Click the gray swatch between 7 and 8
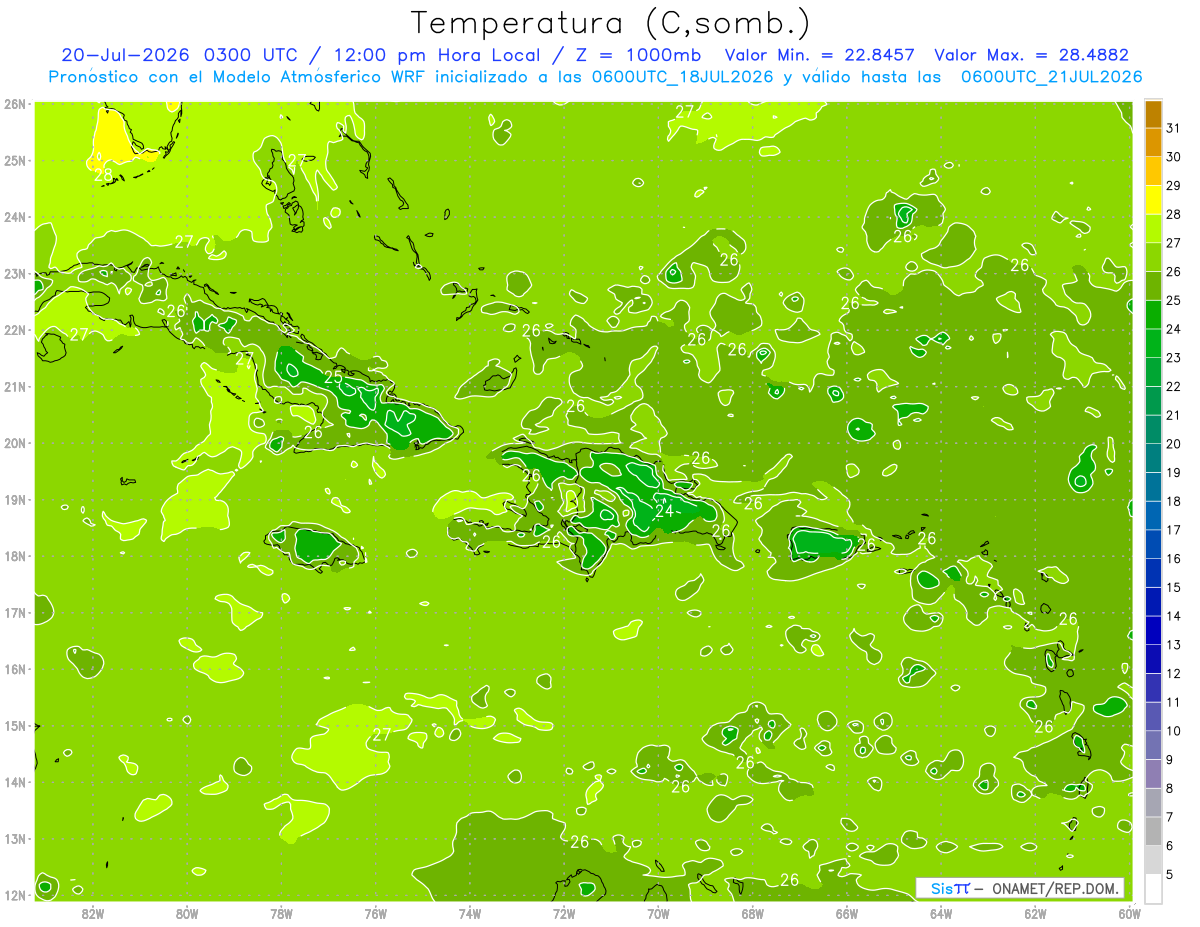1200x927 pixels. (1153, 802)
